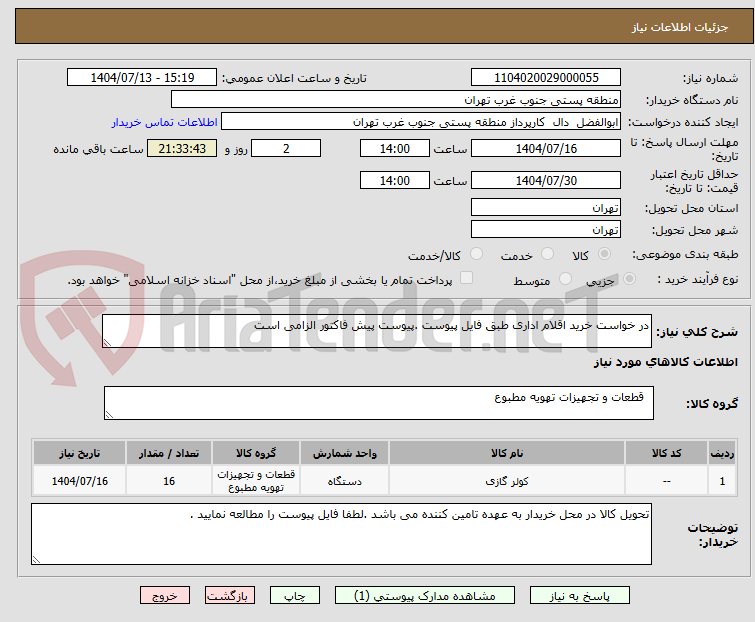
Task: Toggle the اسناد خزانه اسلامی payment checkbox
Action: point(466,278)
